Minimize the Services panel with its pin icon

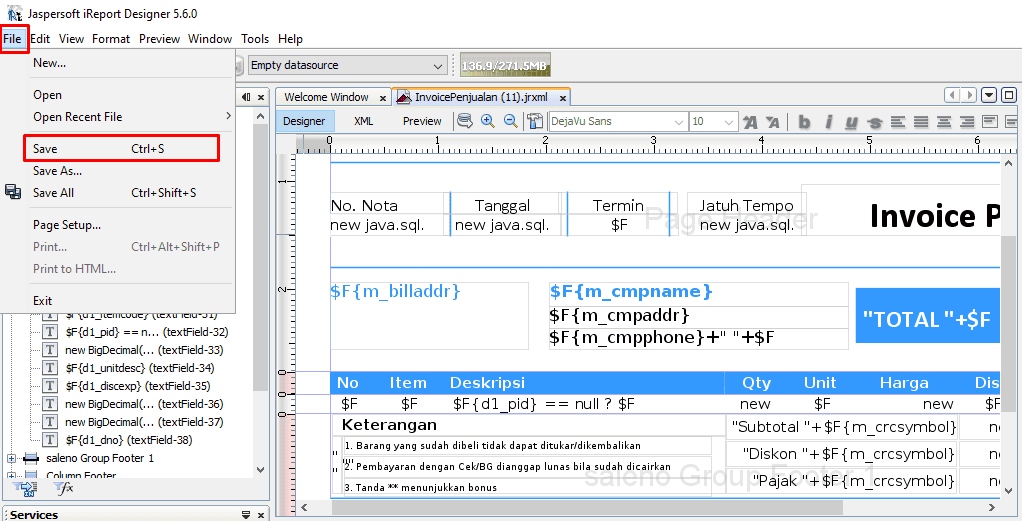pyautogui.click(x=246, y=514)
